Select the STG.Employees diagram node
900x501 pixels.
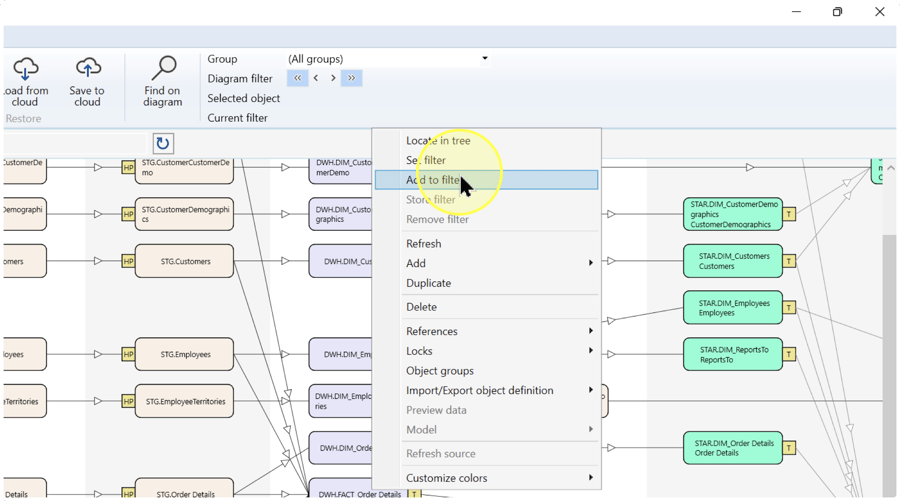point(184,354)
